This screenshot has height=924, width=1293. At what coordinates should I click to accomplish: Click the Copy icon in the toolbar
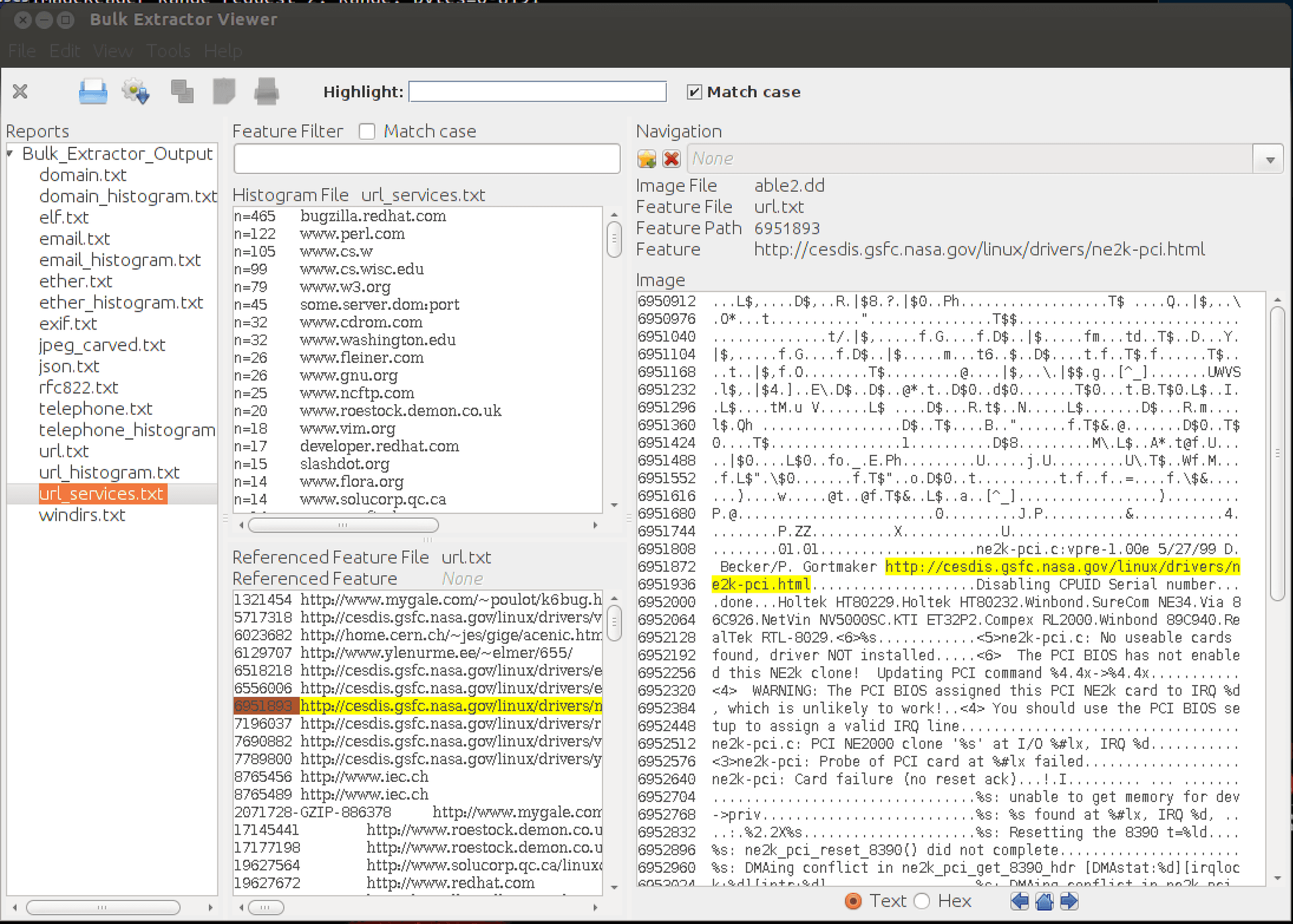182,92
